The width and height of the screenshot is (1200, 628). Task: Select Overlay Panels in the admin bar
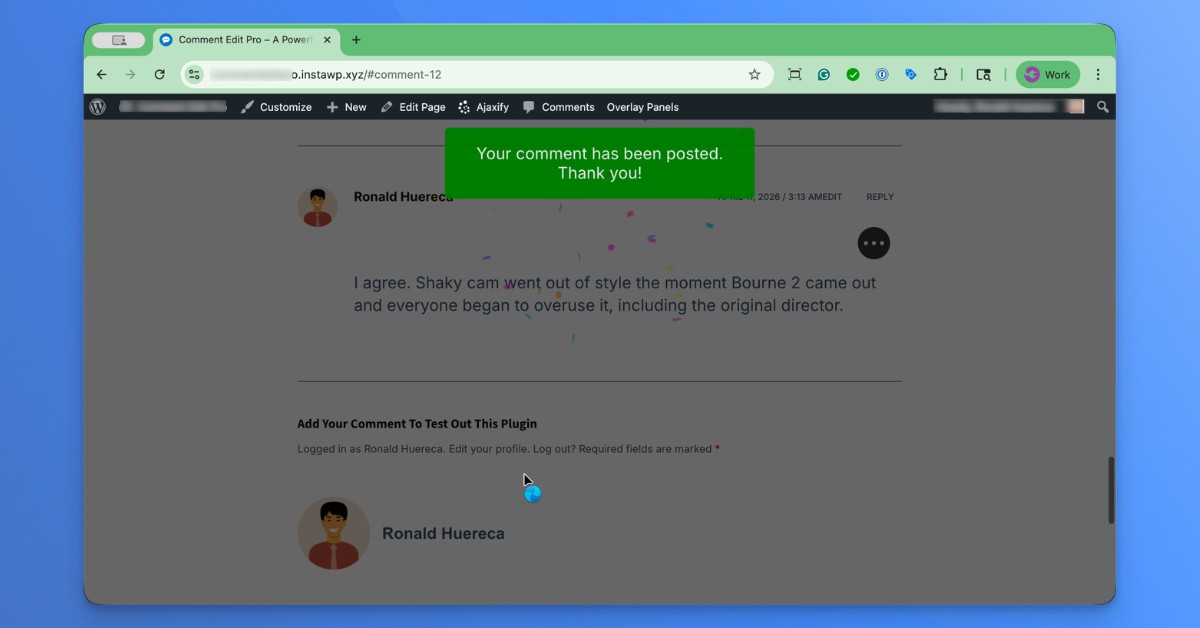pos(642,107)
